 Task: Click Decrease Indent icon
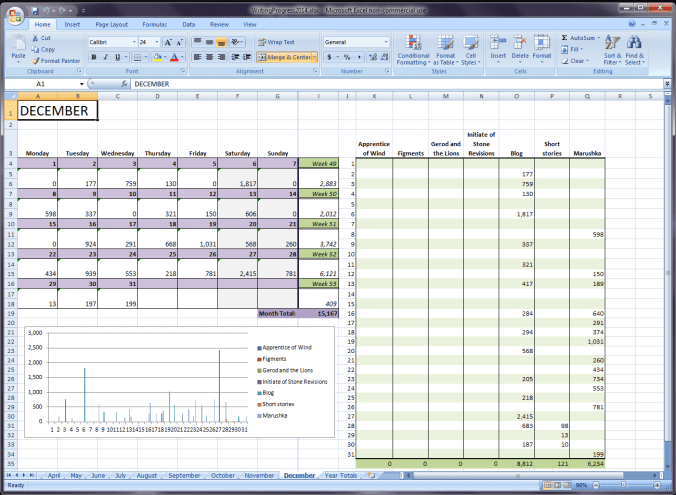tap(235, 57)
